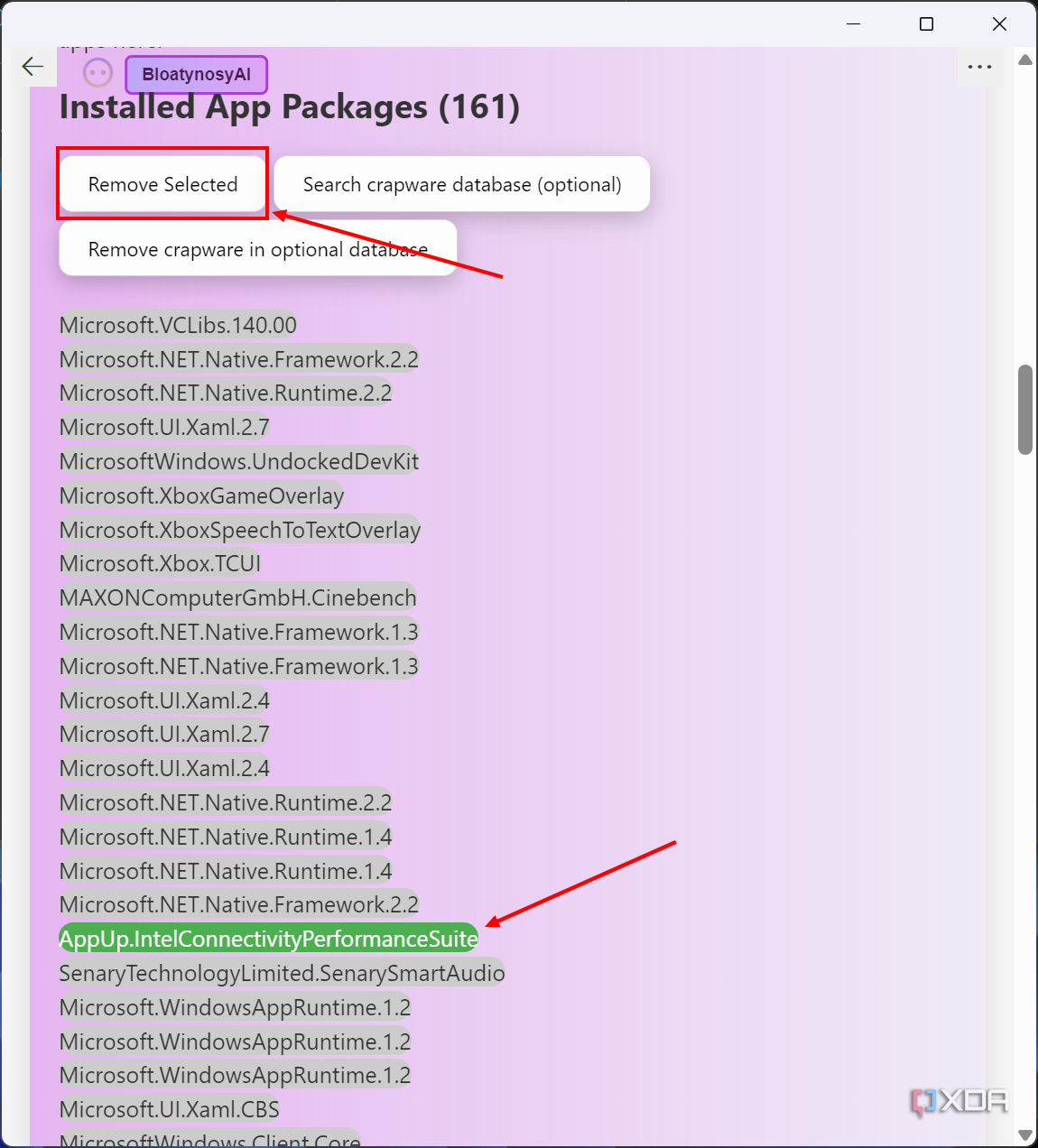1038x1148 pixels.
Task: Select the Microsoft.UI.Xaml.CBS package
Action: pyautogui.click(x=169, y=1109)
